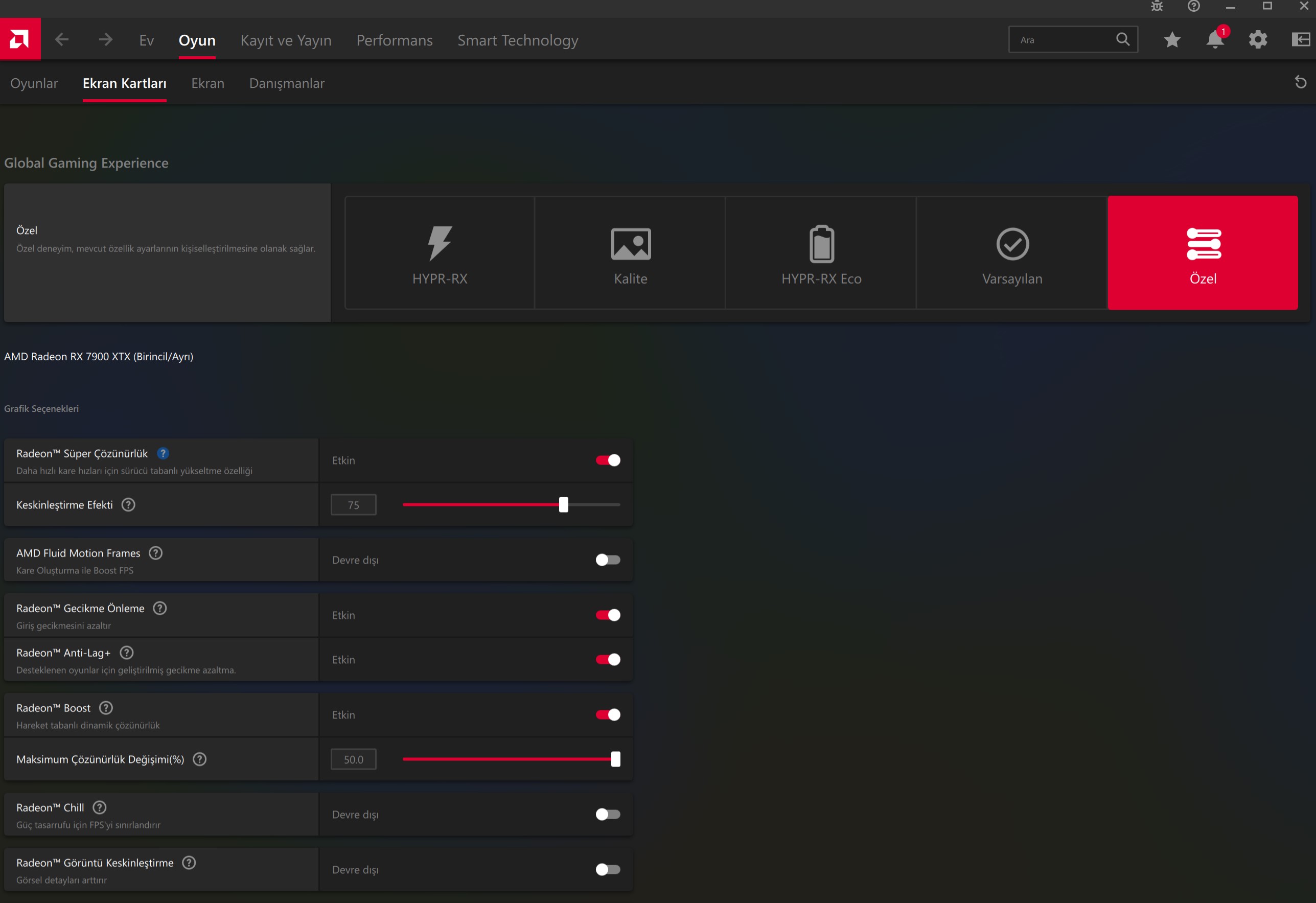Open favorites star icon
Viewport: 1316px width, 903px height.
[1172, 40]
